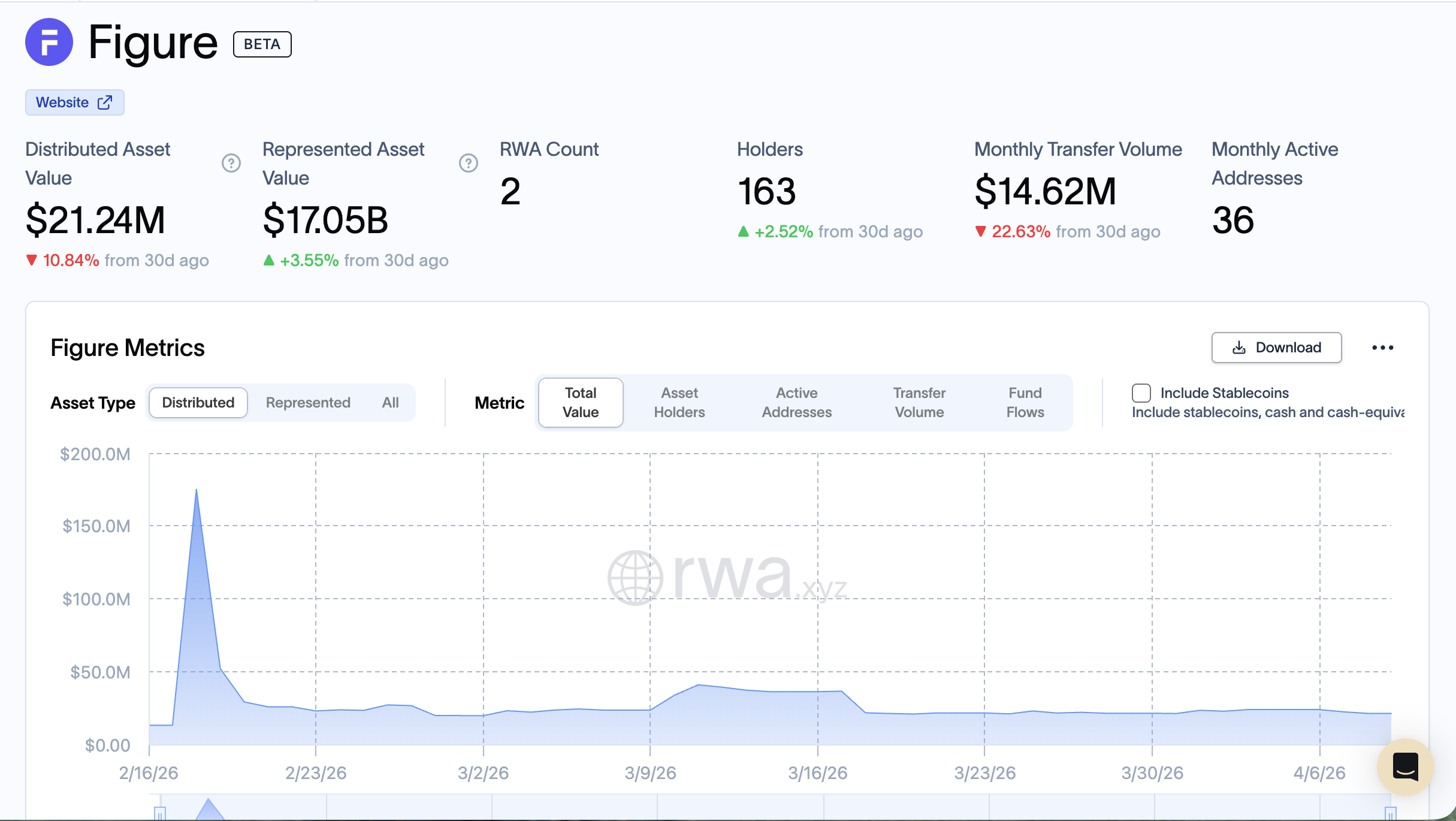Image resolution: width=1456 pixels, height=821 pixels.
Task: Click the chart peak near 2/18/26
Action: click(x=196, y=490)
